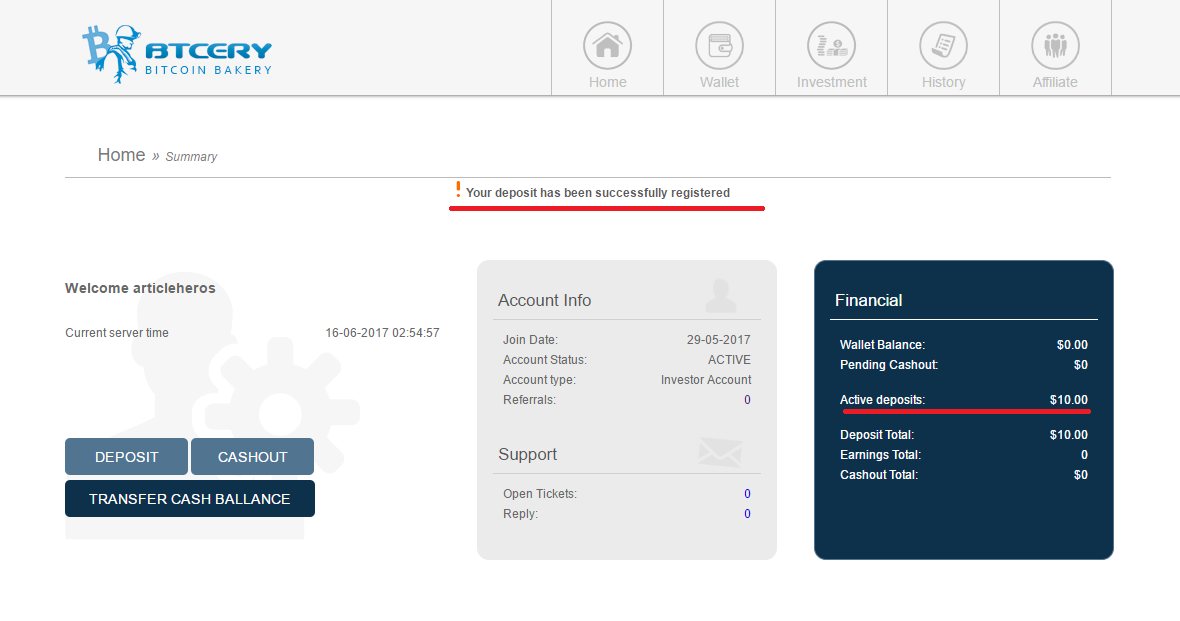This screenshot has width=1180, height=621.
Task: Open the Wallet icon
Action: click(x=719, y=46)
